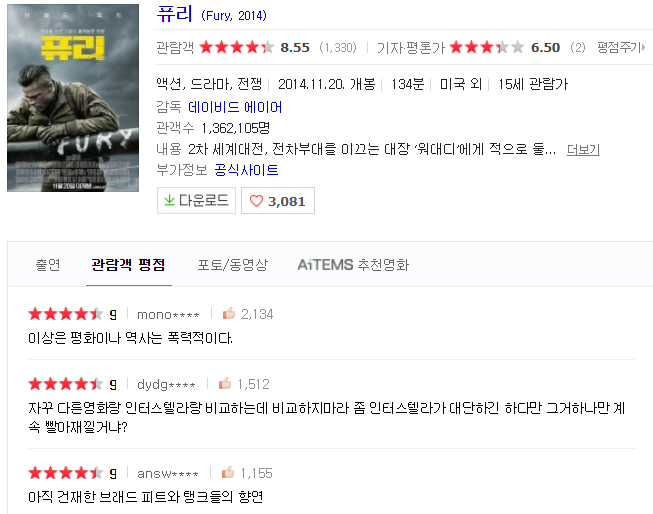Open the AiTEMS 추천영화 tab

tap(353, 264)
